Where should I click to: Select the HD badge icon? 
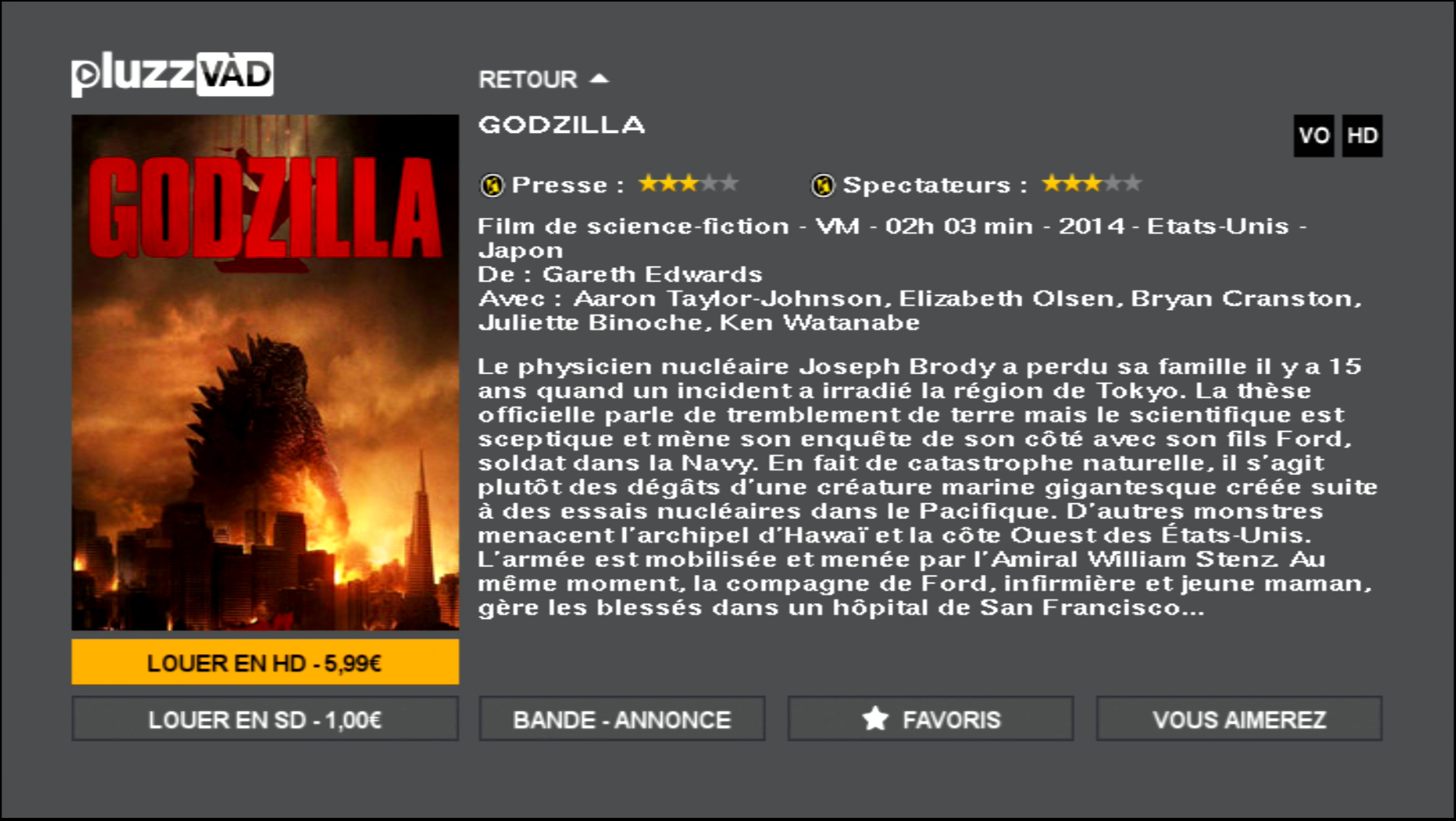click(1362, 136)
